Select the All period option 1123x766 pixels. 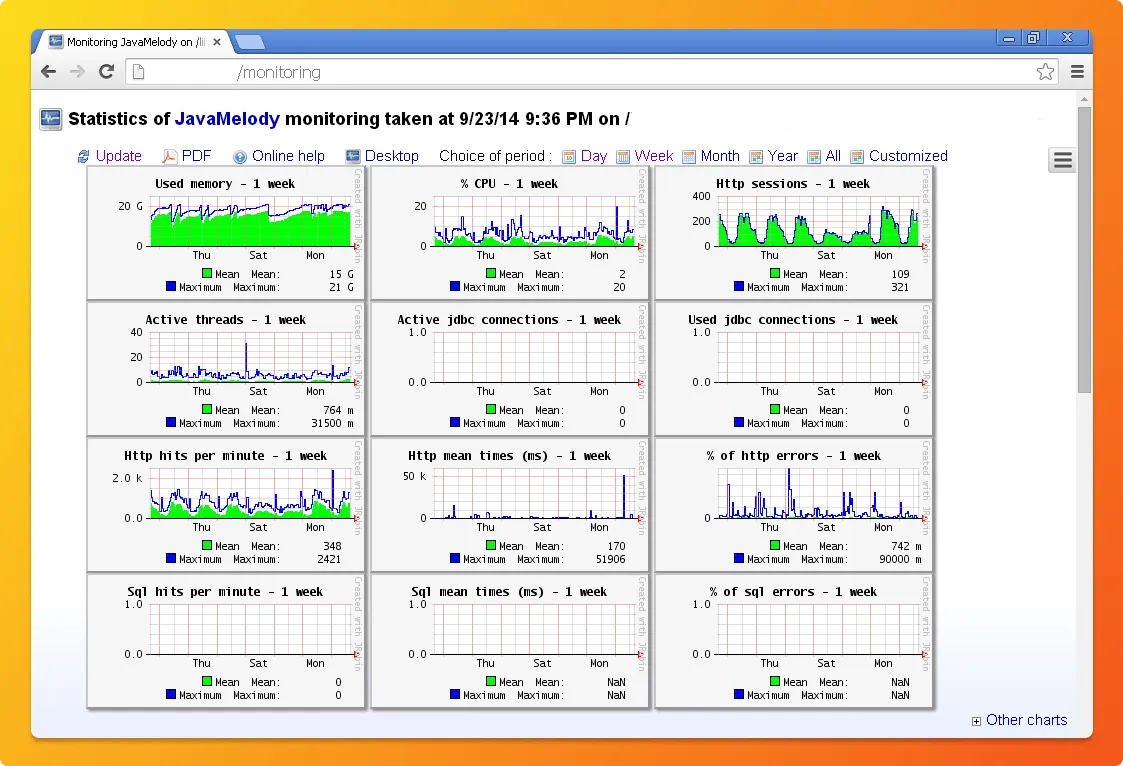pos(832,156)
